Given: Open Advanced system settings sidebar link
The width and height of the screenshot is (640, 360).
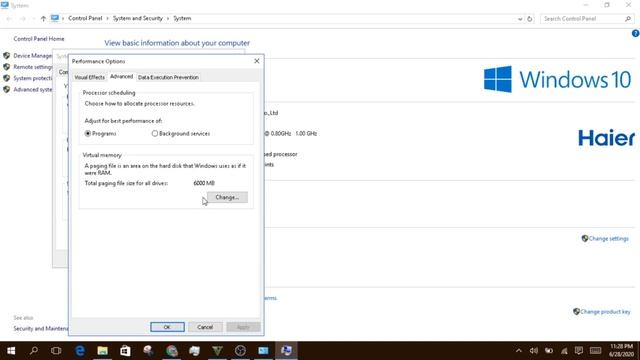Looking at the screenshot, I should point(33,89).
